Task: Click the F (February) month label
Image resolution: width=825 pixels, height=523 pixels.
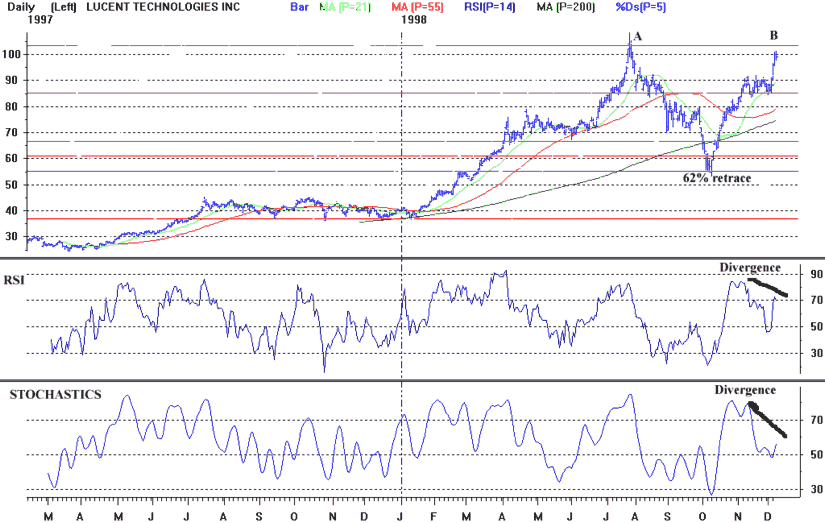Action: (x=434, y=517)
